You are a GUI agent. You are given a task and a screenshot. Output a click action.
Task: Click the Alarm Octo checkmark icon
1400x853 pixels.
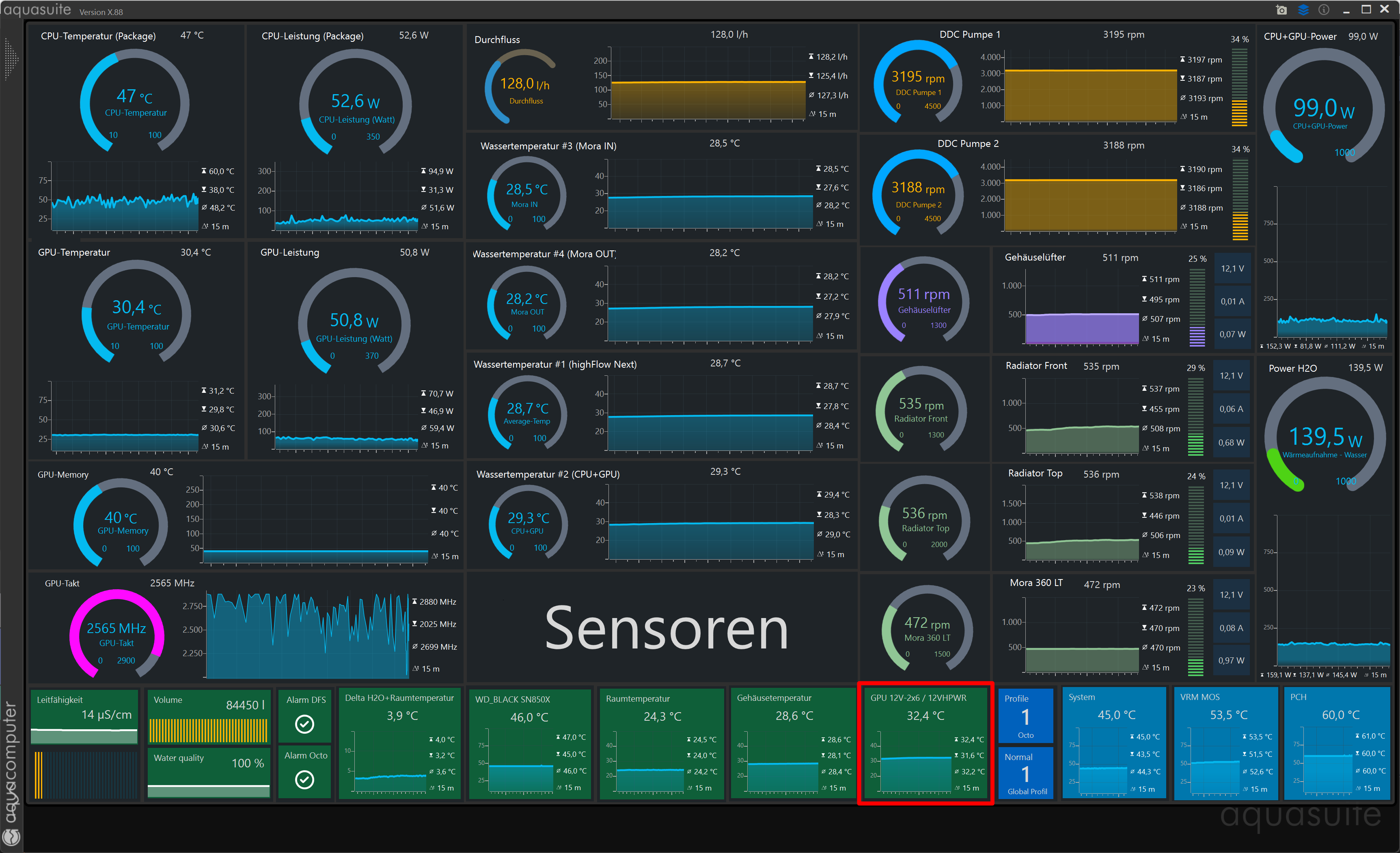click(x=305, y=779)
